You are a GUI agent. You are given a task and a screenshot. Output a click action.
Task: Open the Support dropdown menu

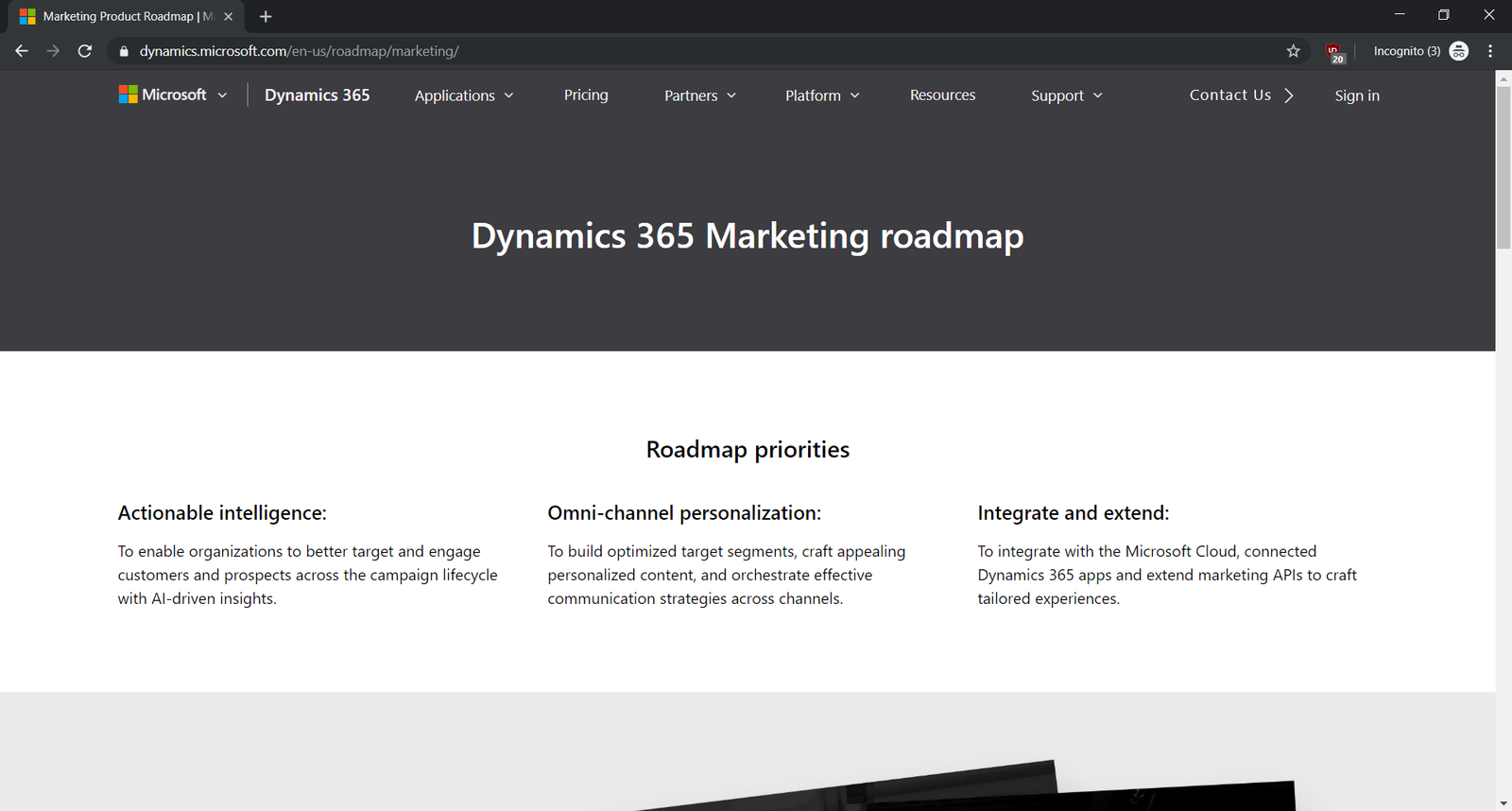(1066, 95)
